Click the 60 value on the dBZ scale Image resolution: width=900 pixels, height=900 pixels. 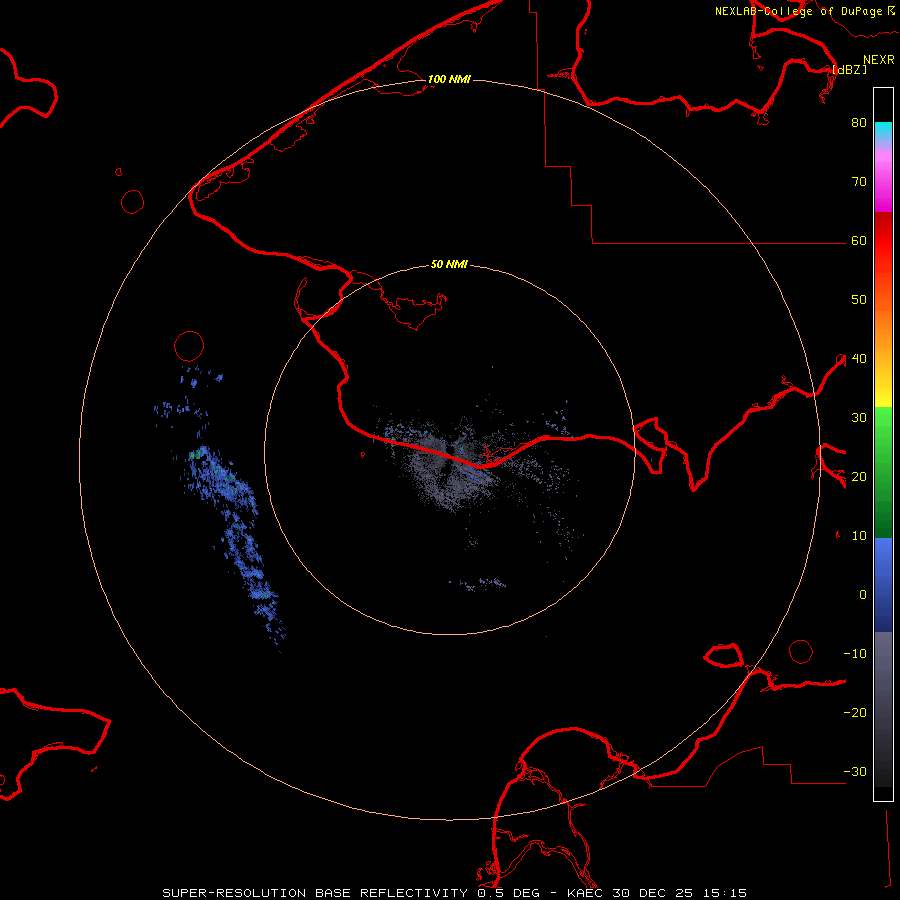click(859, 241)
